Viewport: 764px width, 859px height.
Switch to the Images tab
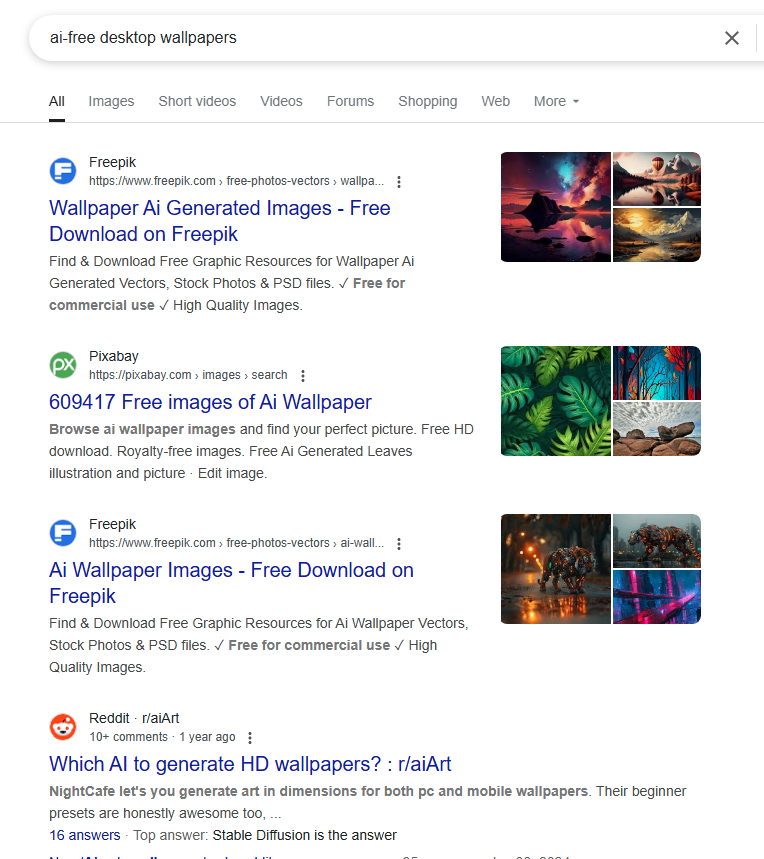pos(111,101)
